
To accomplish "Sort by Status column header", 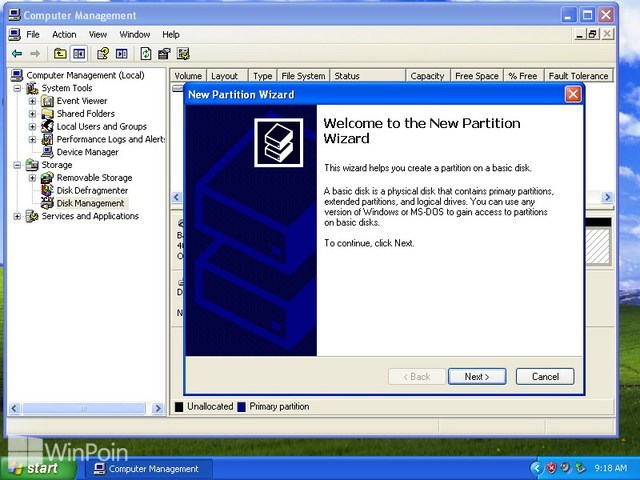I will [367, 76].
